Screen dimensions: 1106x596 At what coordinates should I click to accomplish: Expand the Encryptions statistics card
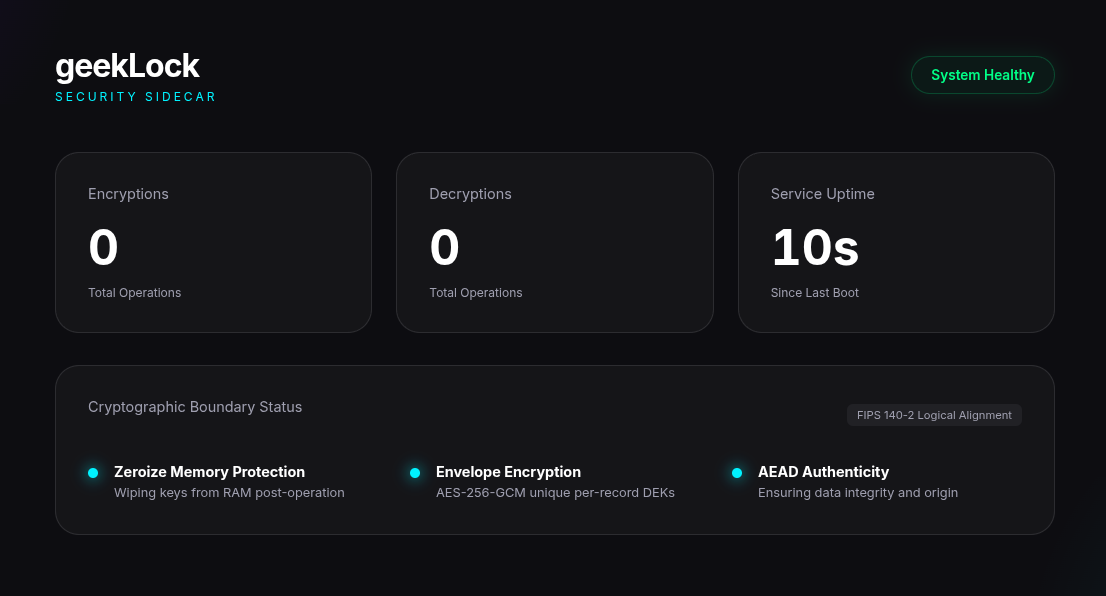click(213, 242)
